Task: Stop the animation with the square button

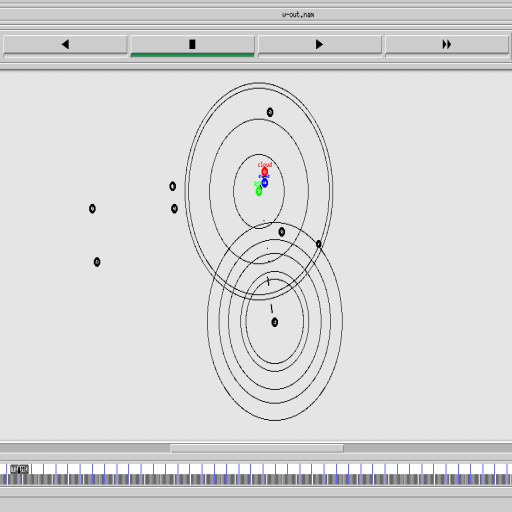Action: tap(192, 45)
